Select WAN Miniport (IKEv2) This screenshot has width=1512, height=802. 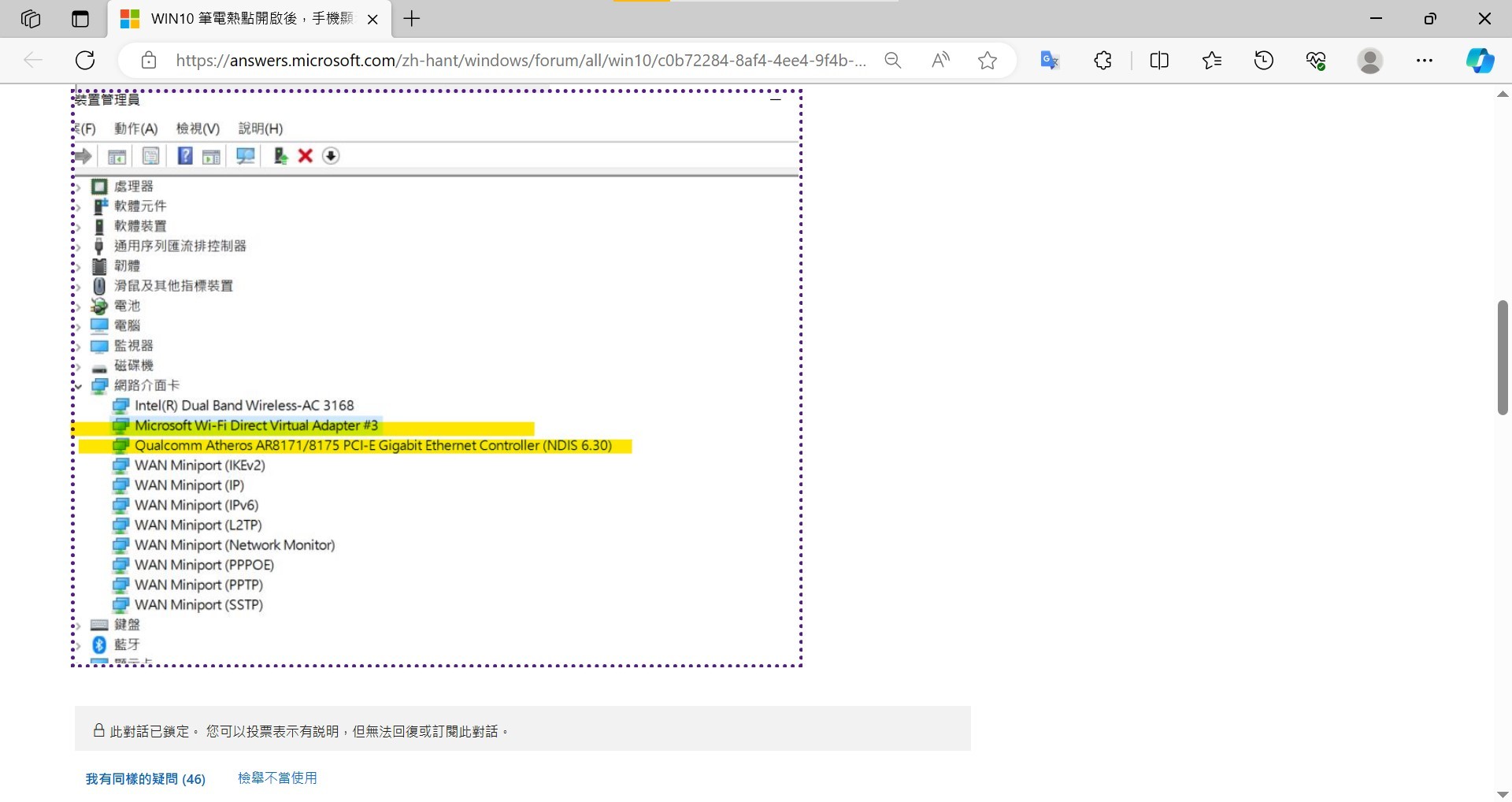click(x=200, y=466)
